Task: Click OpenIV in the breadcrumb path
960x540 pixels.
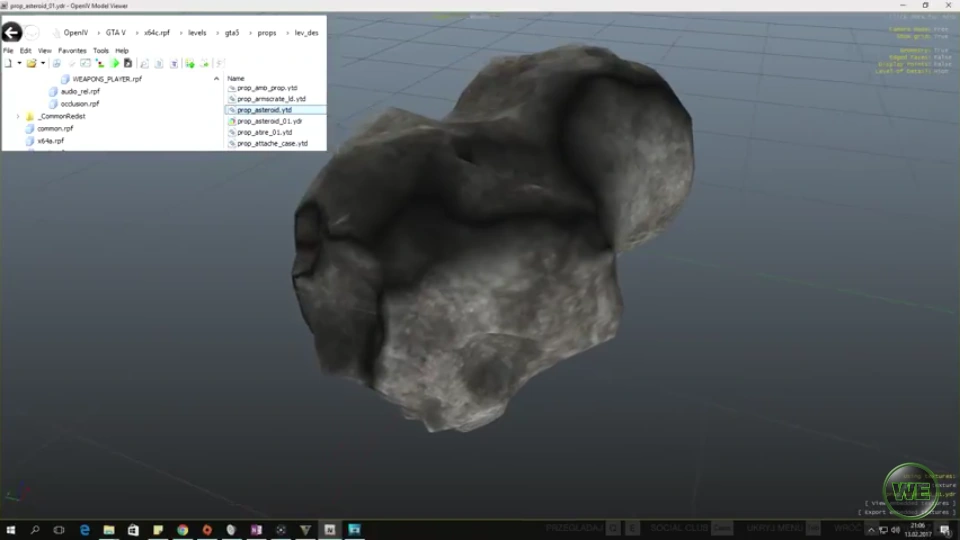Action: pyautogui.click(x=76, y=32)
